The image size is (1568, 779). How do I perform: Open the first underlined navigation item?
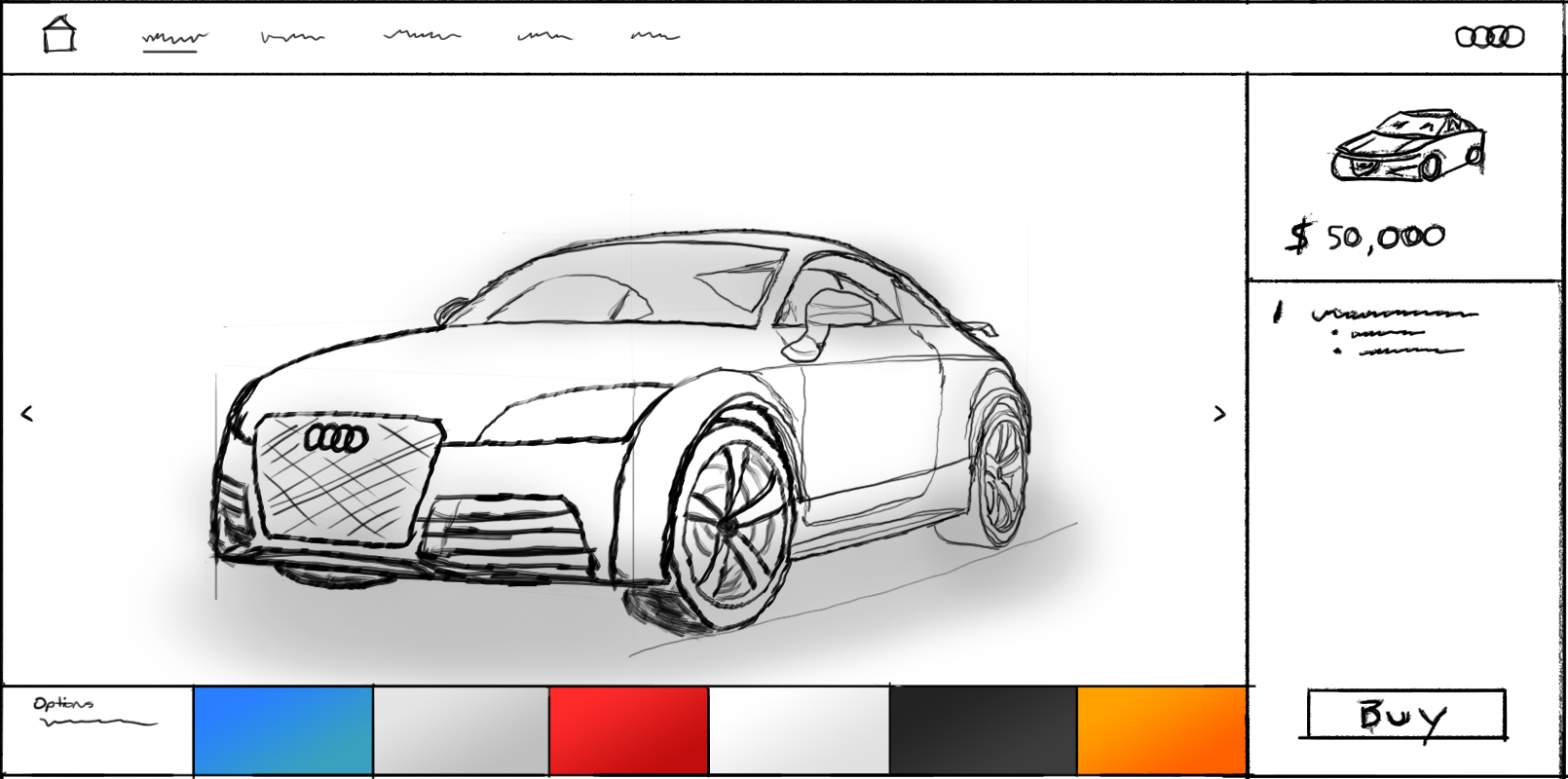point(174,40)
